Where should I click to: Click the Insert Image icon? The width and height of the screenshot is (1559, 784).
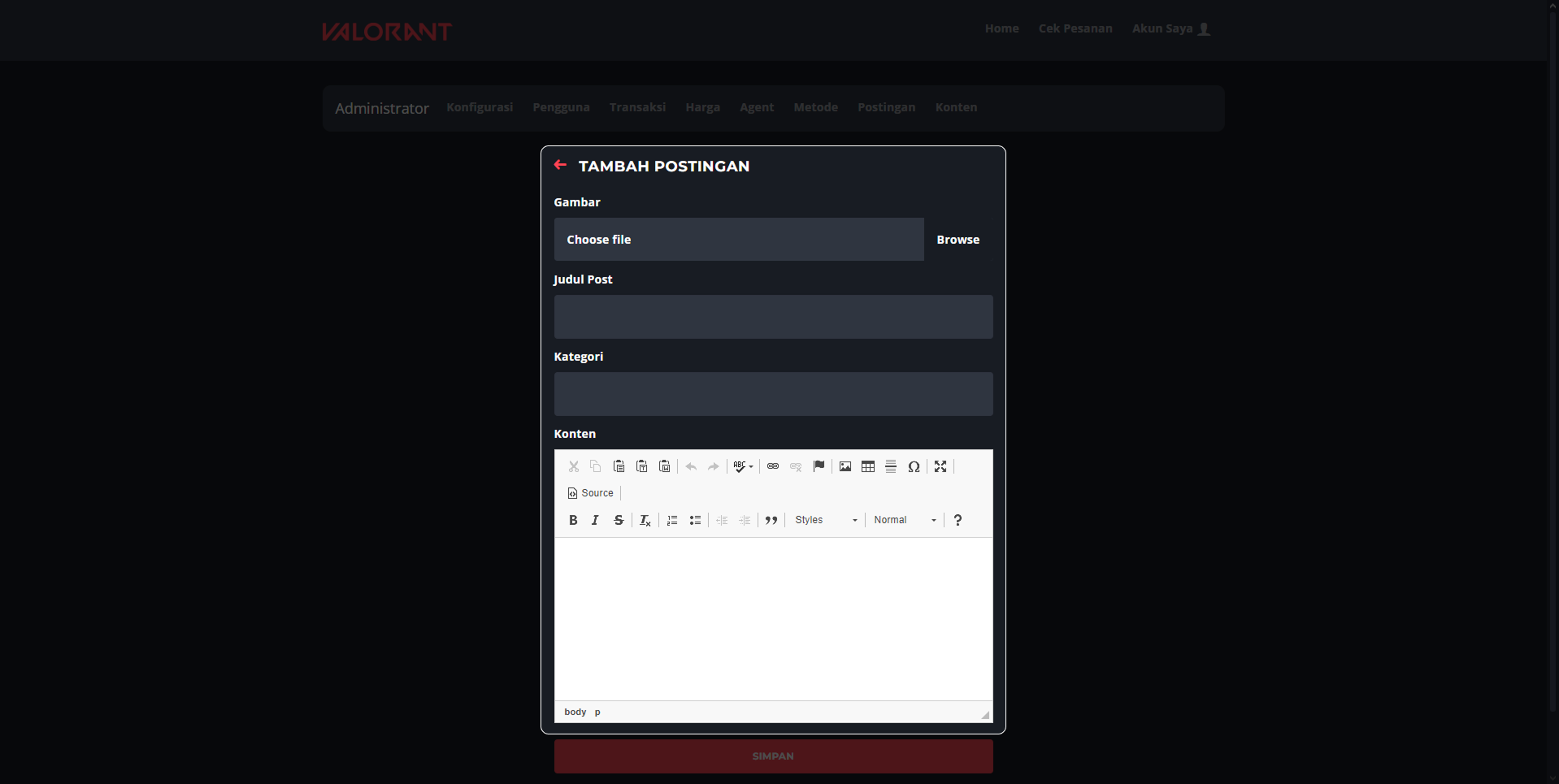pos(845,466)
